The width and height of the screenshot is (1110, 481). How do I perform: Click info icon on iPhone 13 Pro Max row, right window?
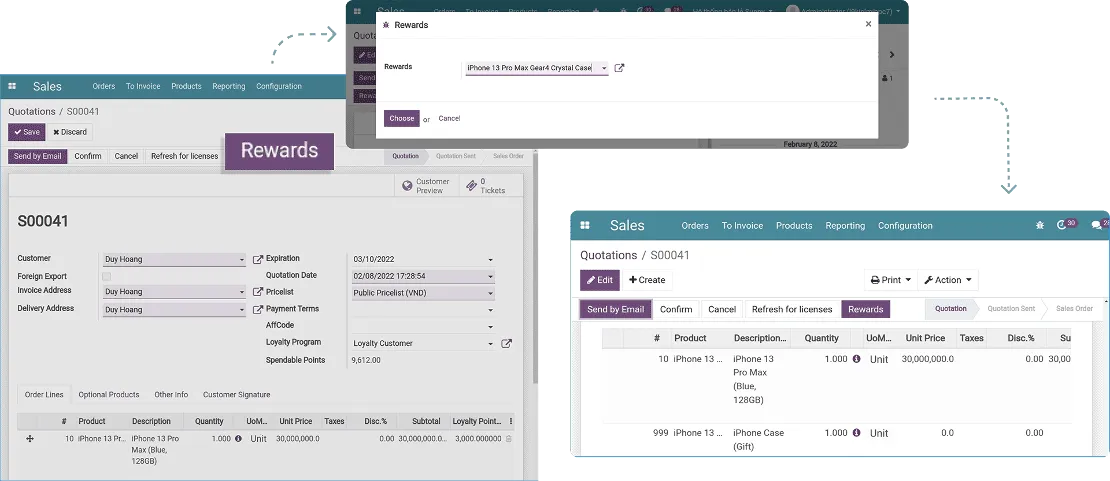pyautogui.click(x=856, y=359)
